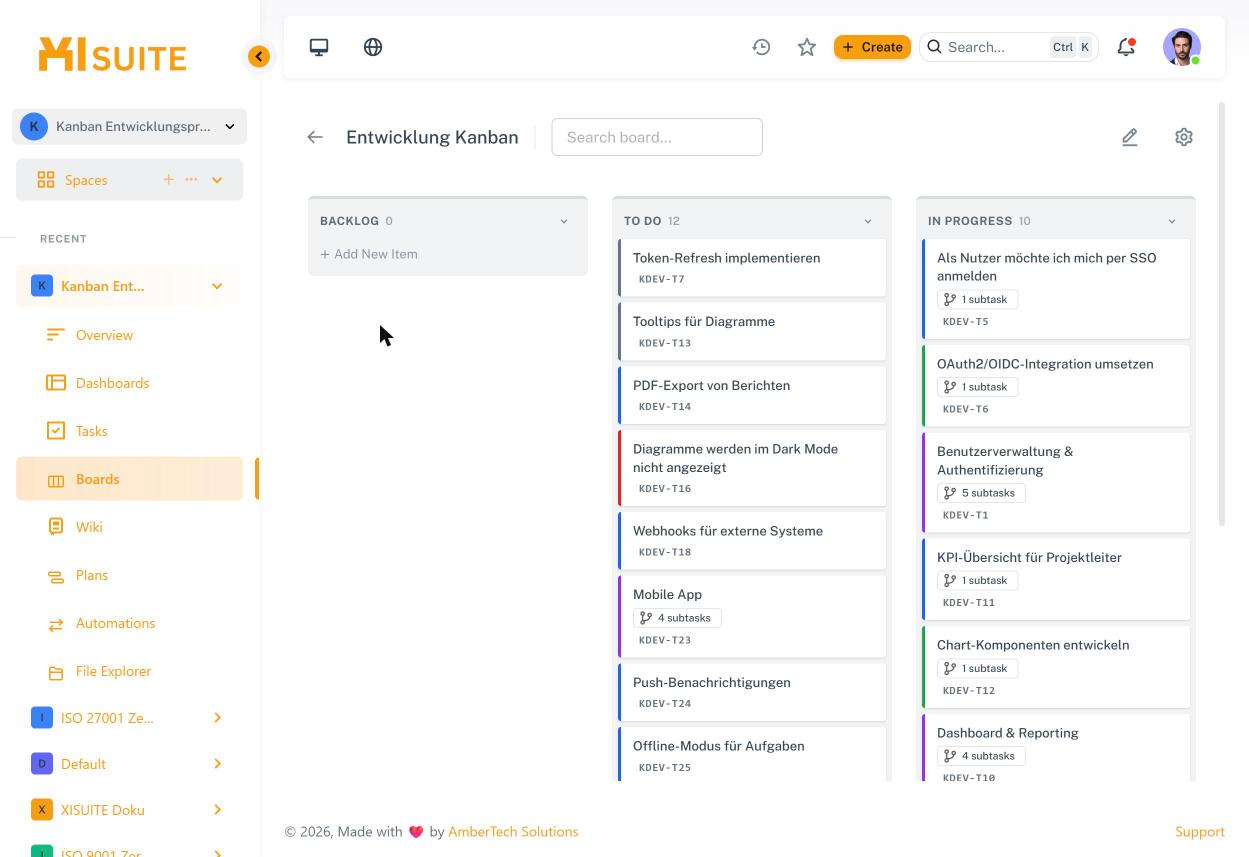Click the pencil edit board icon
This screenshot has height=857, width=1249.
click(x=1130, y=137)
